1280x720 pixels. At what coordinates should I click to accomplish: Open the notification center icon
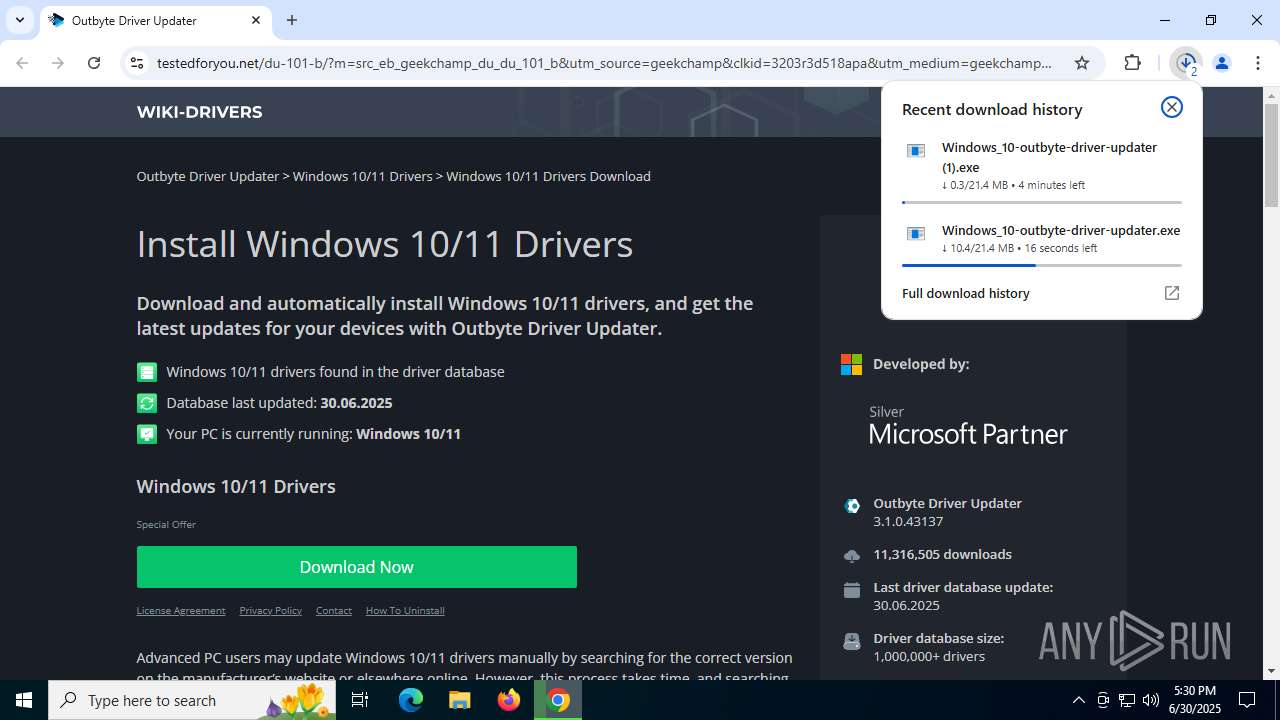click(x=1247, y=700)
